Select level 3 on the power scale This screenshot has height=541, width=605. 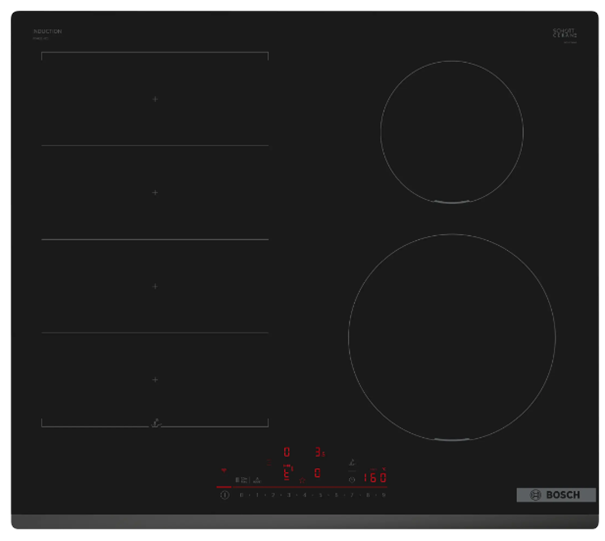click(x=288, y=494)
